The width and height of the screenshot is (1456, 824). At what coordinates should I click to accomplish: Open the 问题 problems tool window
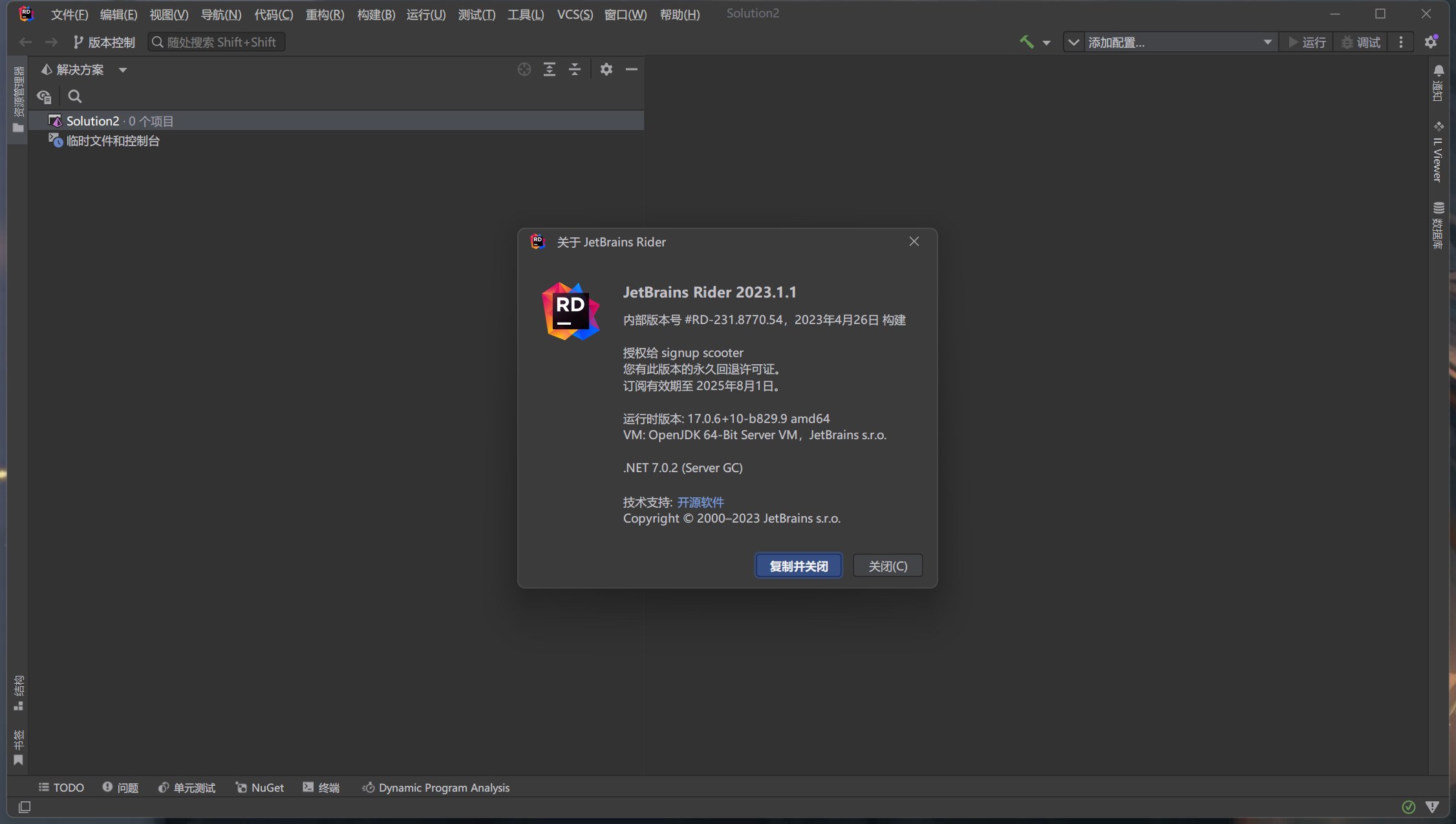120,787
